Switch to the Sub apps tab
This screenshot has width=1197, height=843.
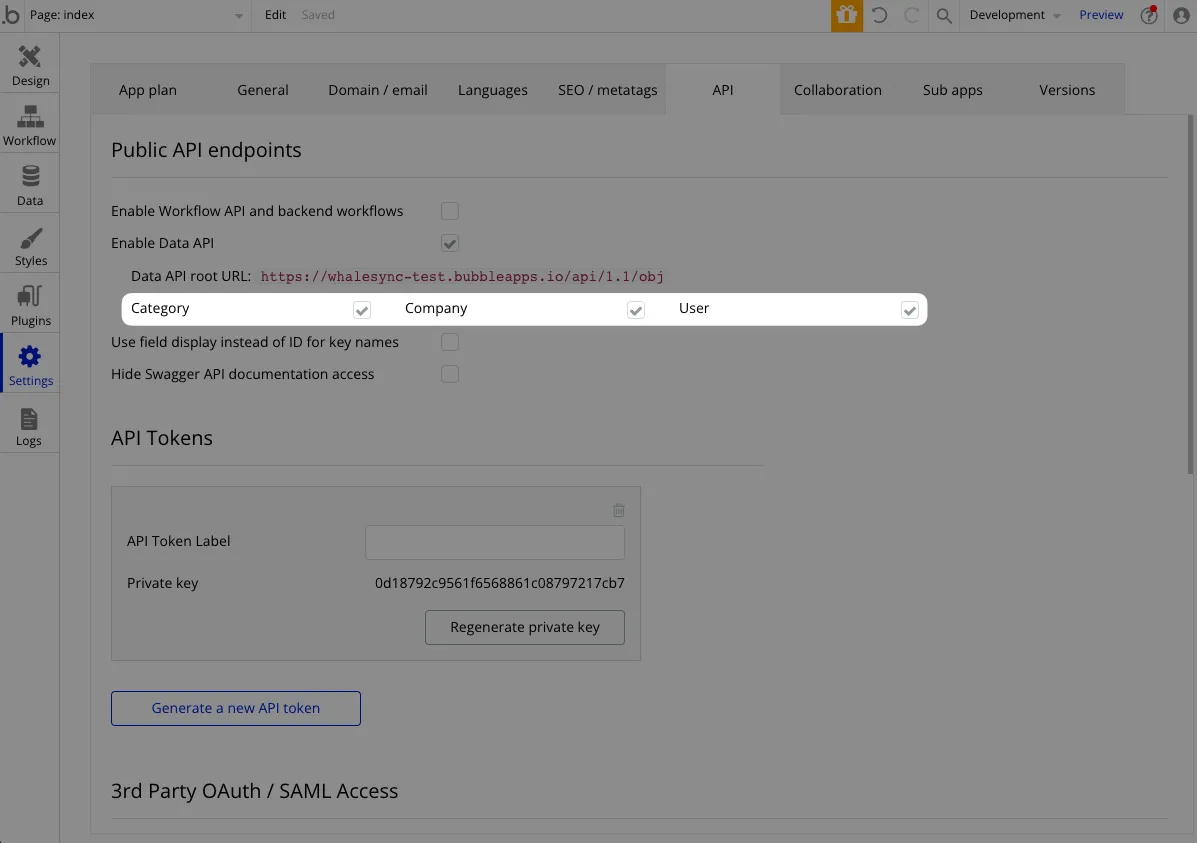pos(953,89)
